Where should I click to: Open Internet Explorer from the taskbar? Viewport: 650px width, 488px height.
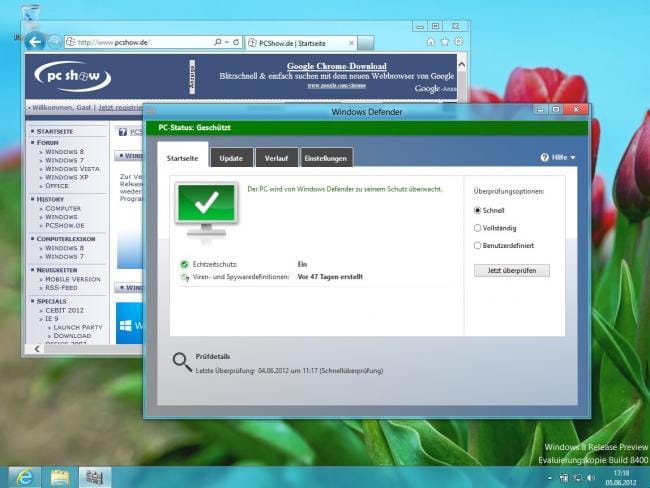[x=24, y=477]
